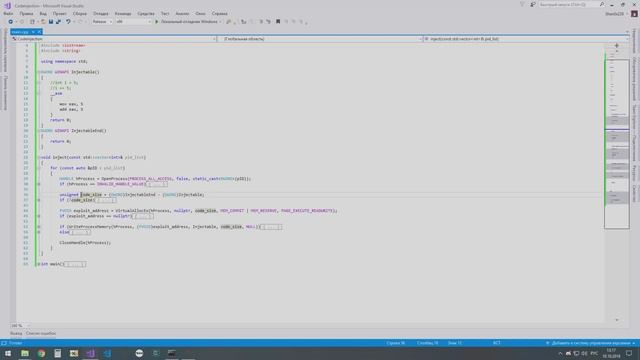Image resolution: width=640 pixels, height=360 pixels.
Task: Click the code map scrollbar preview
Action: (617, 144)
